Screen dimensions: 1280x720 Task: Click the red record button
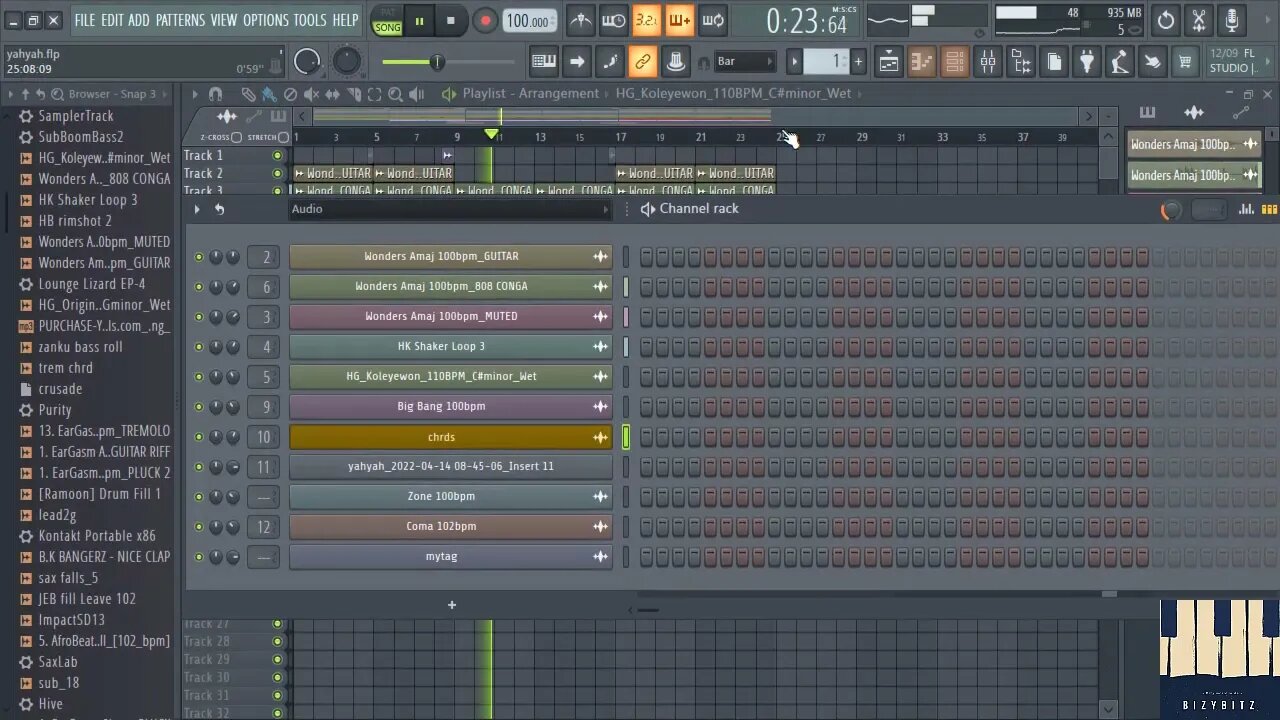(485, 20)
